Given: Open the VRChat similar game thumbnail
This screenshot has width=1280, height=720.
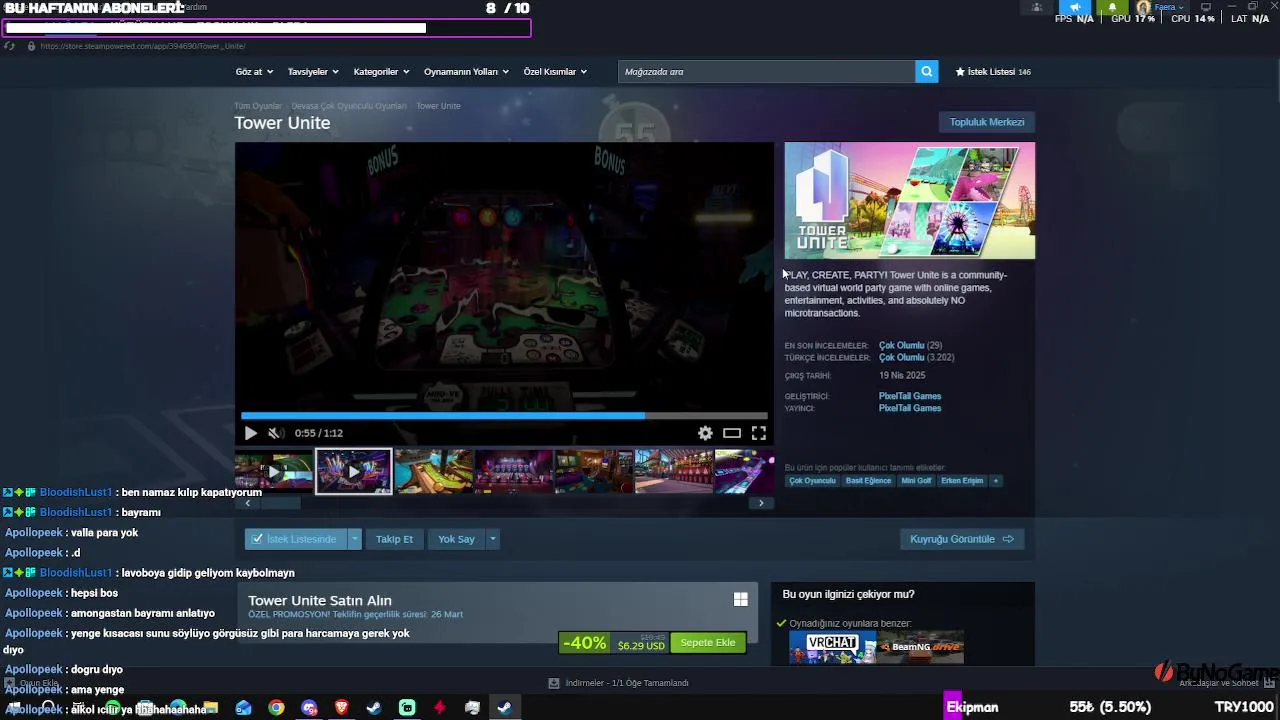Looking at the screenshot, I should point(832,647).
